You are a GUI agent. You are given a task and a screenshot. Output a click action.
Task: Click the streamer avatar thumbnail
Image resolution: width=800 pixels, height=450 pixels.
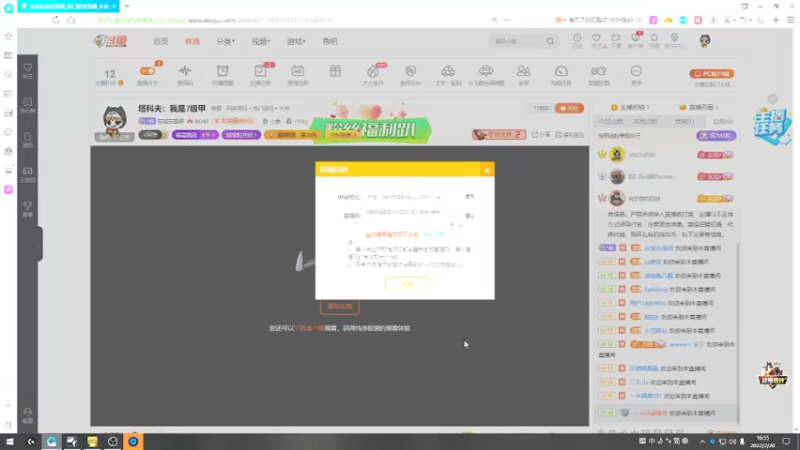(x=114, y=121)
